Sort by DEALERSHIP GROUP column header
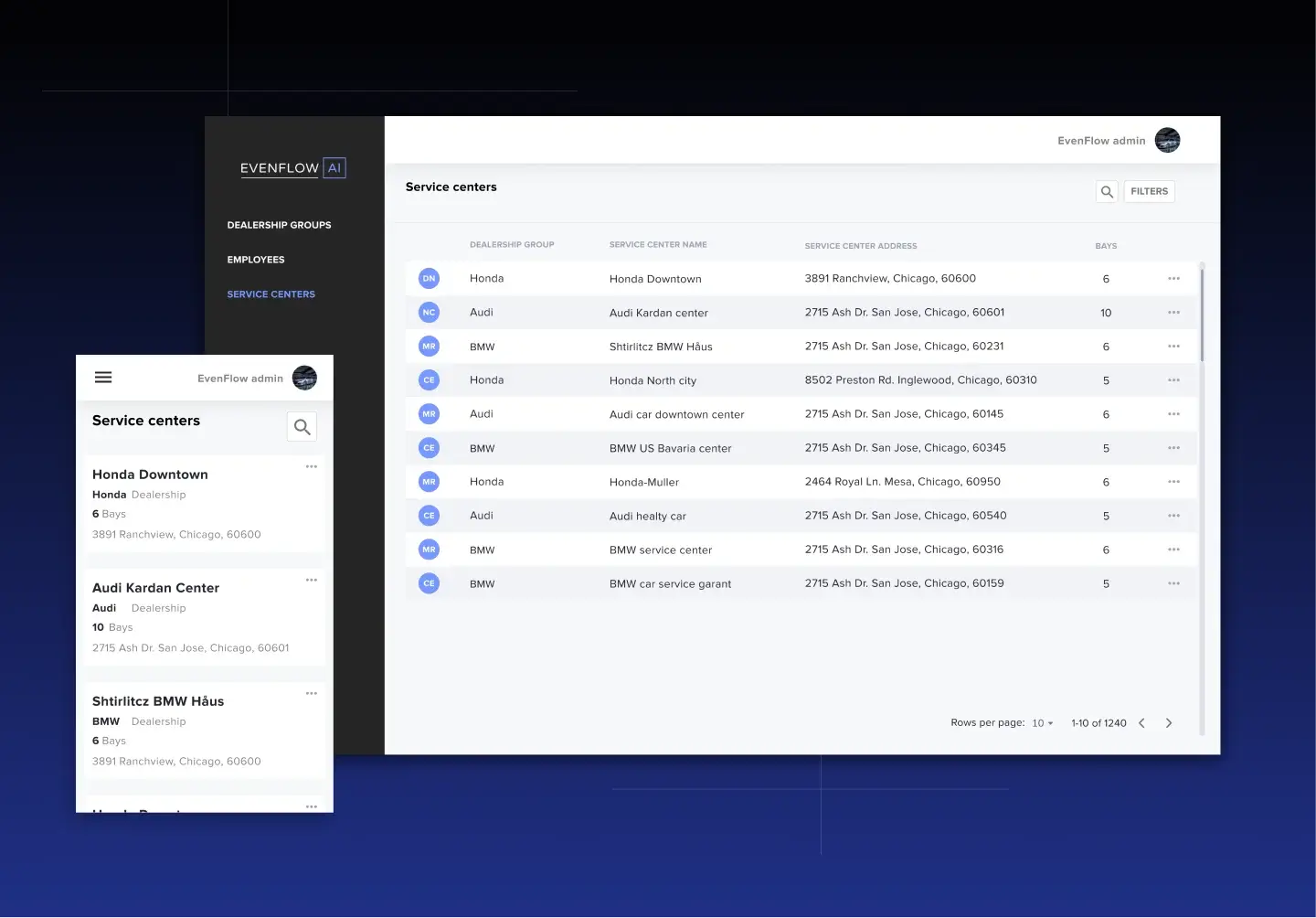Screen dimensions: 1316x918 click(512, 245)
